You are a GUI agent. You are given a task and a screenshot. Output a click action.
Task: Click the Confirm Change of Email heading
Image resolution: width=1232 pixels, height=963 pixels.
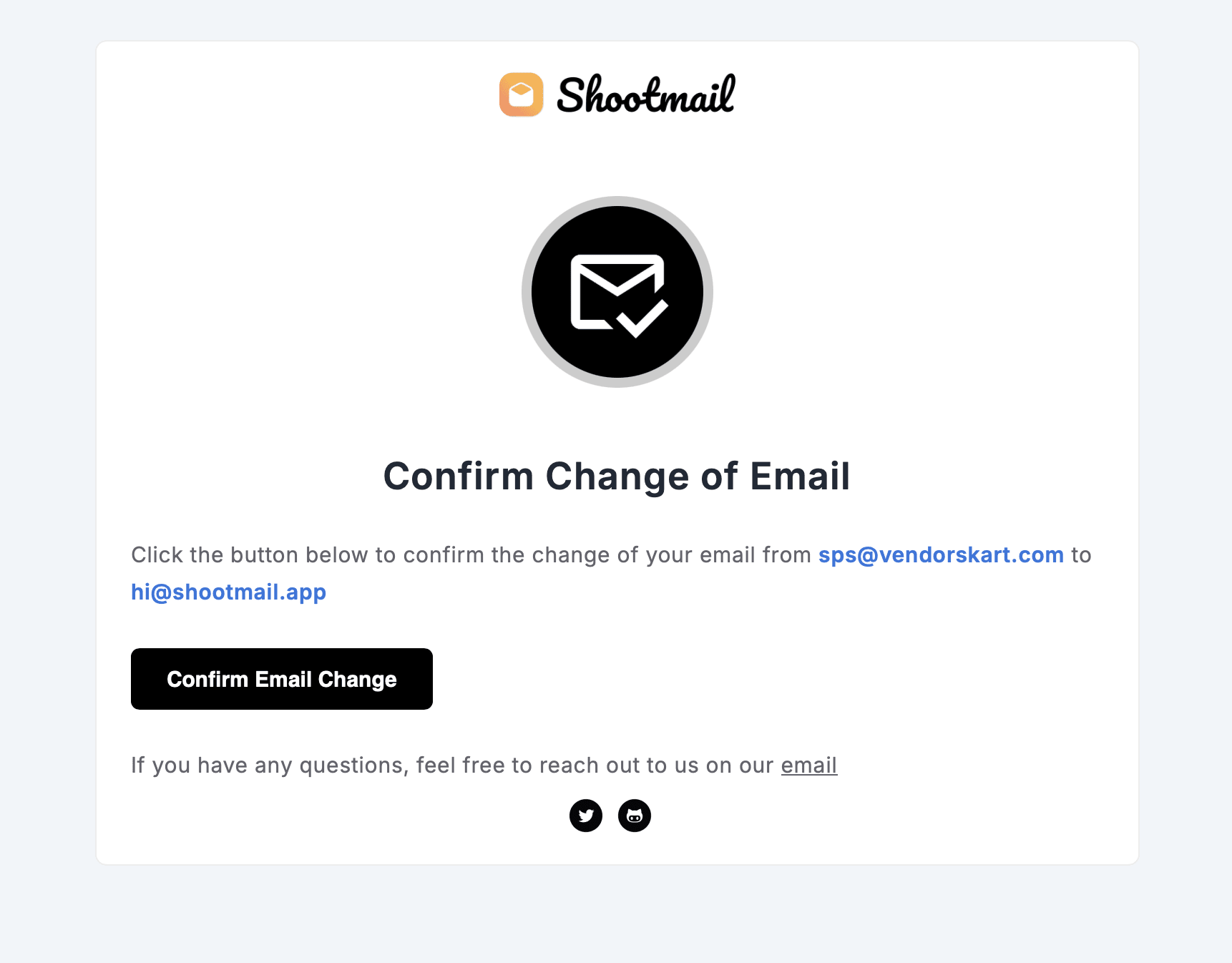click(x=617, y=476)
